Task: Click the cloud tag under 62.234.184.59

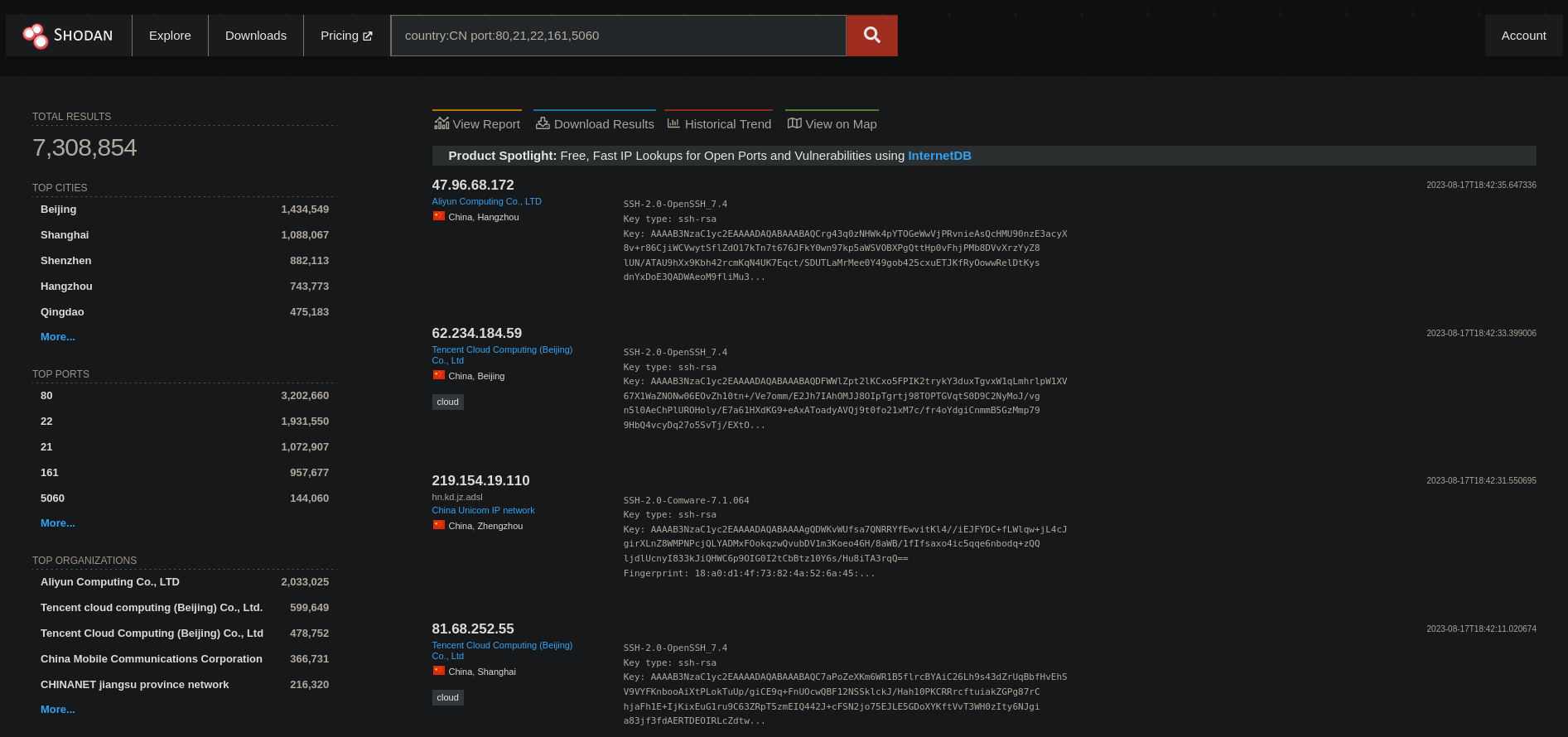Action: tap(447, 402)
